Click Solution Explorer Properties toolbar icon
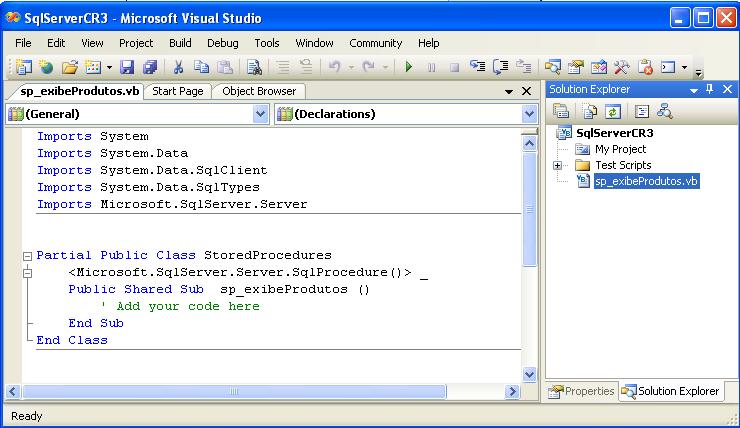The image size is (740, 428). click(x=561, y=111)
